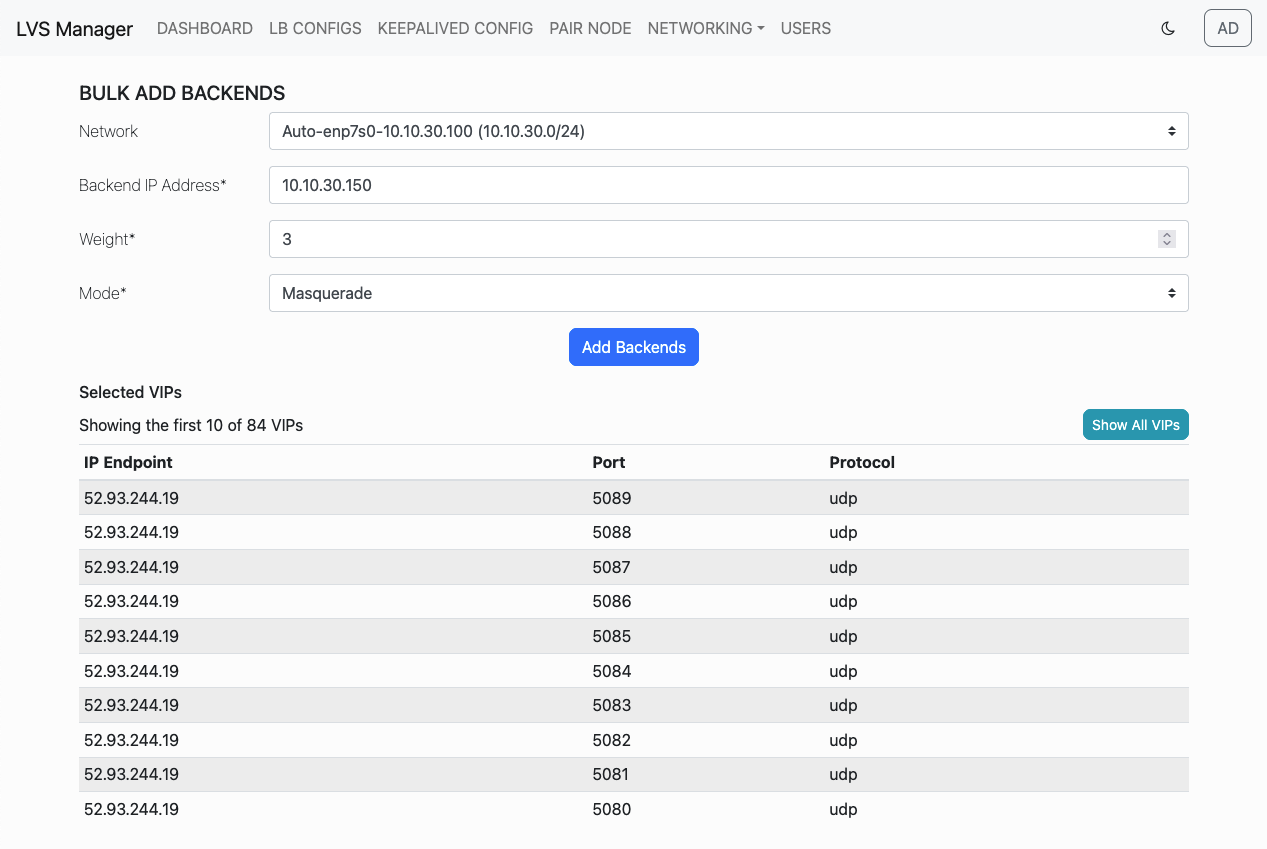Select port 5086 cell
The image size is (1267, 849).
(612, 601)
